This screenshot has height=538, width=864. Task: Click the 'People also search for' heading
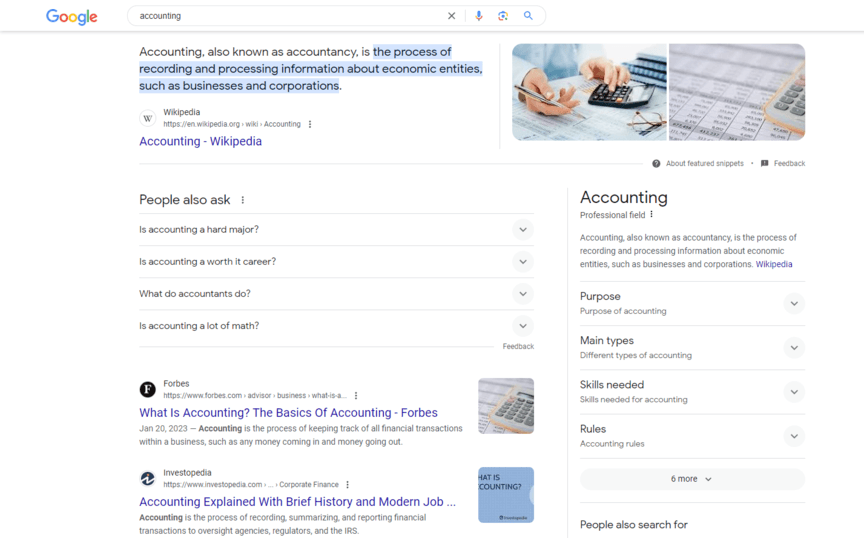pos(634,525)
